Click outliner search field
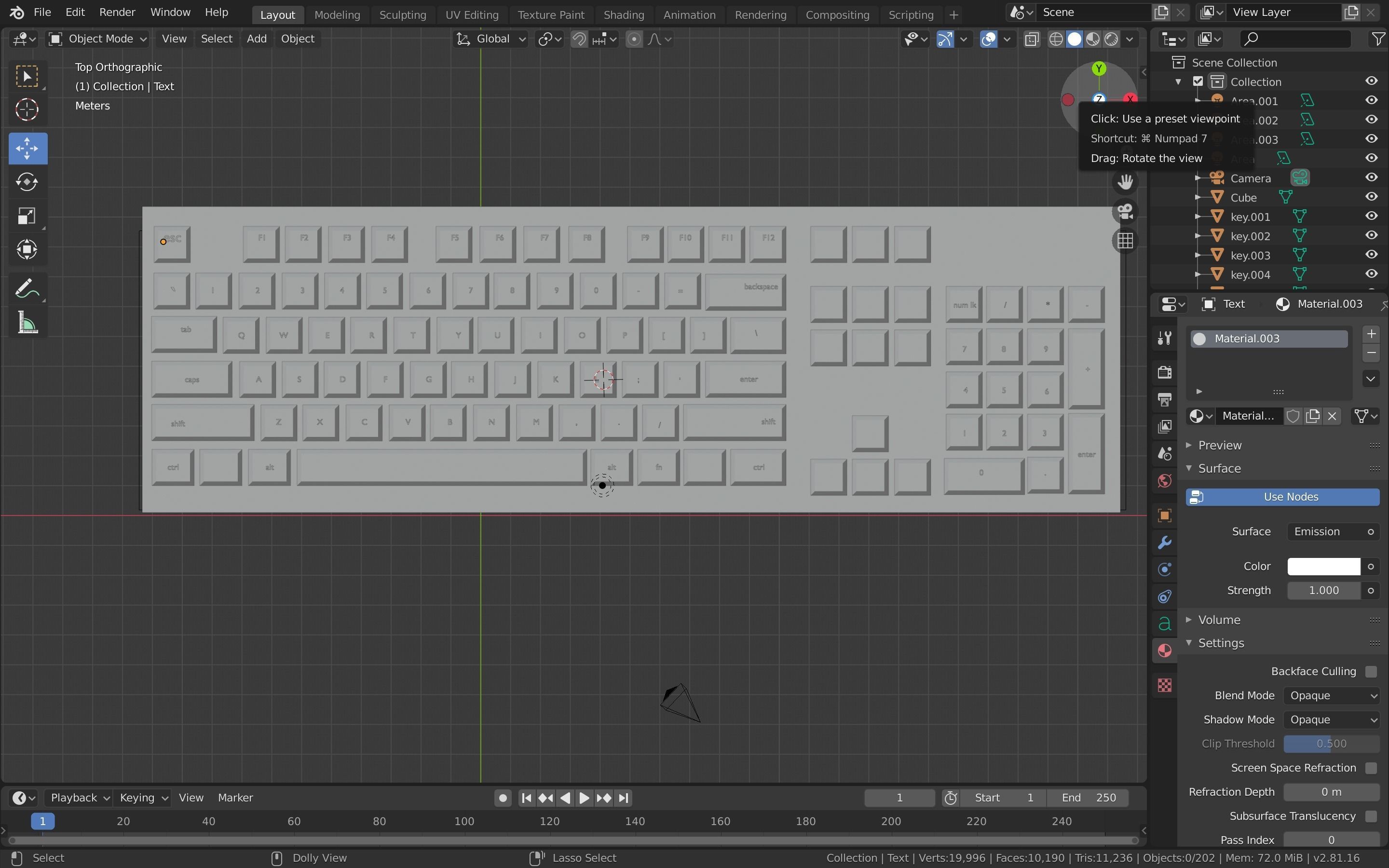Viewport: 1389px width, 868px height. point(1296,39)
